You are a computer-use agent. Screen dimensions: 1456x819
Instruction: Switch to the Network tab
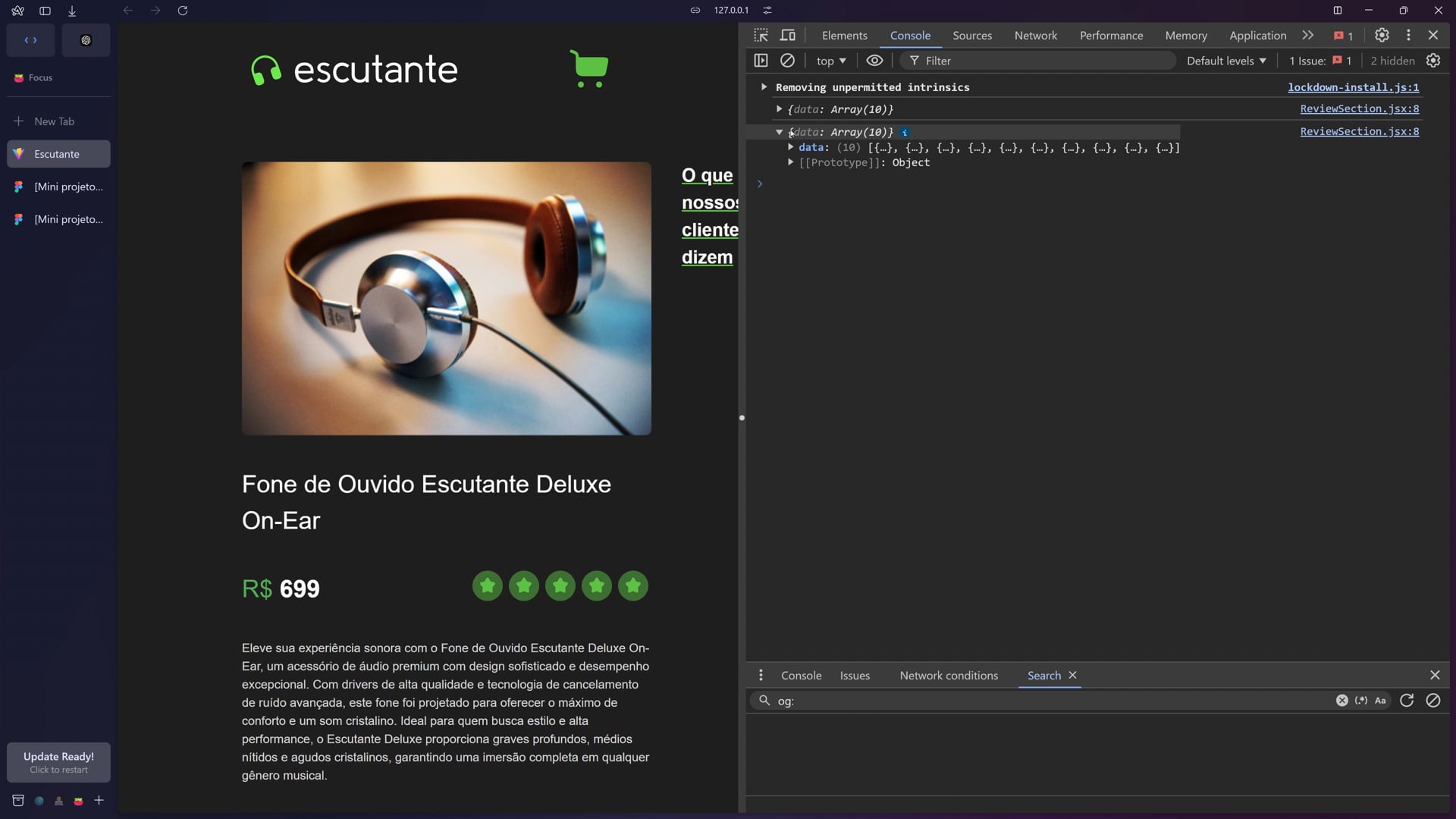1035,36
